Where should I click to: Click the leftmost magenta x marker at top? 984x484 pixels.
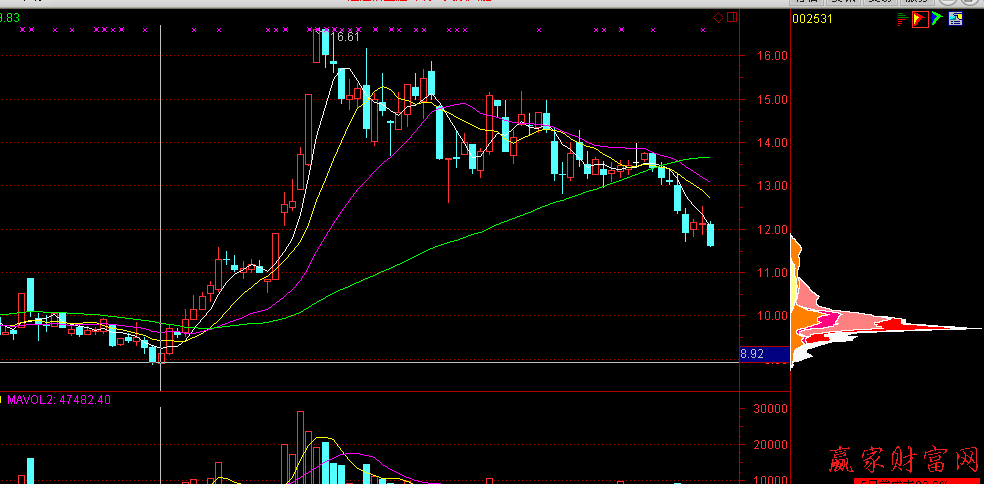tap(20, 30)
